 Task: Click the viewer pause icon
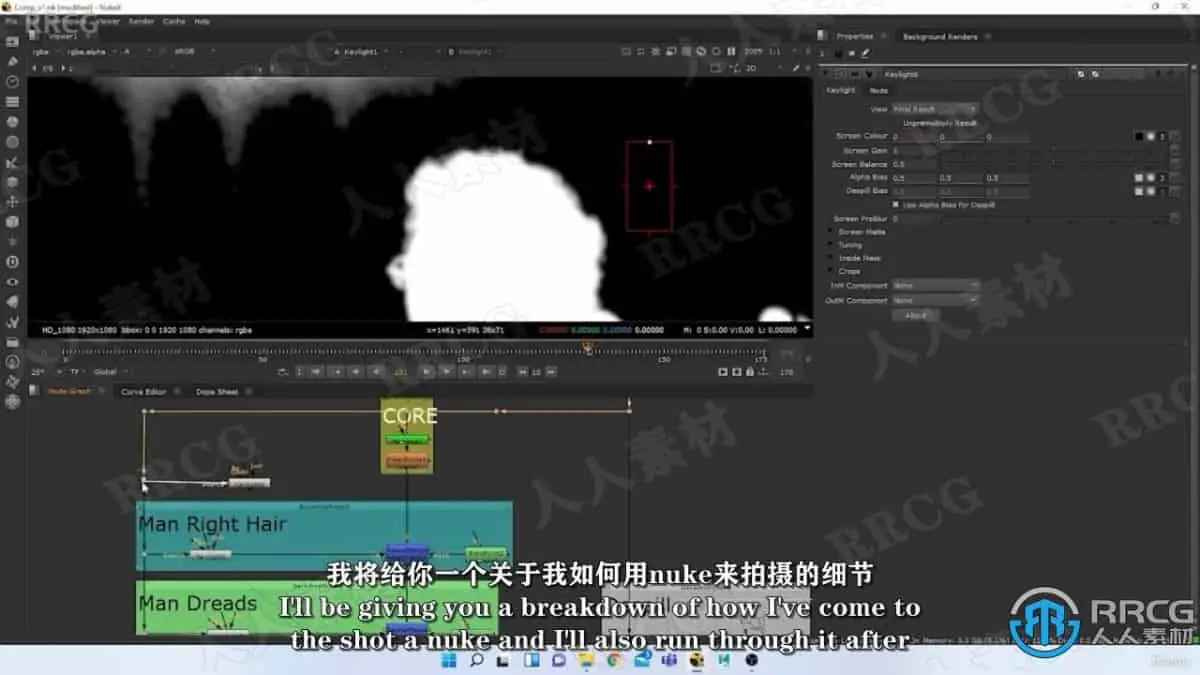tap(731, 51)
